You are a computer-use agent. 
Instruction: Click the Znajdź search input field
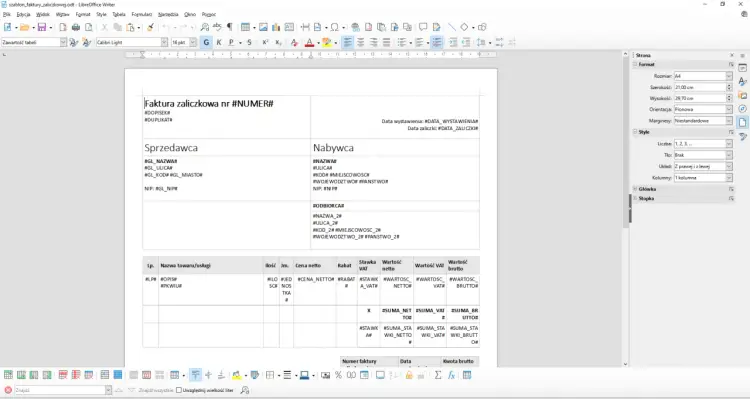(60, 390)
